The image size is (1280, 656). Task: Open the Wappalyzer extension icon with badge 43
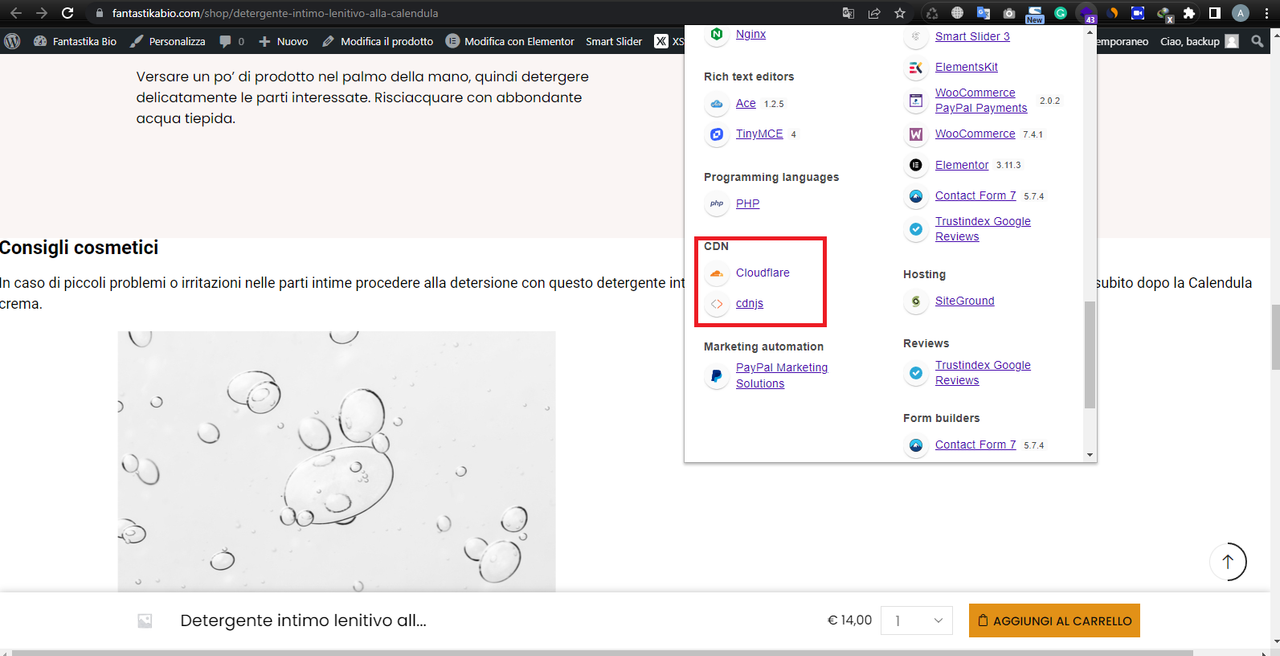point(1086,14)
